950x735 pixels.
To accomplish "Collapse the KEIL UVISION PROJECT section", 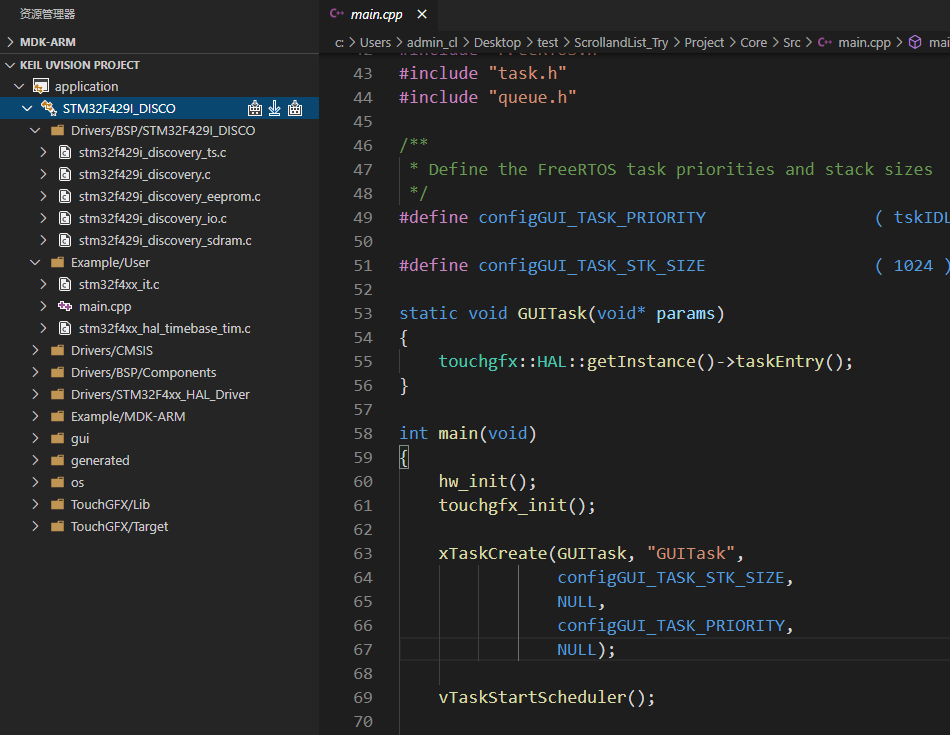I will click(x=10, y=65).
